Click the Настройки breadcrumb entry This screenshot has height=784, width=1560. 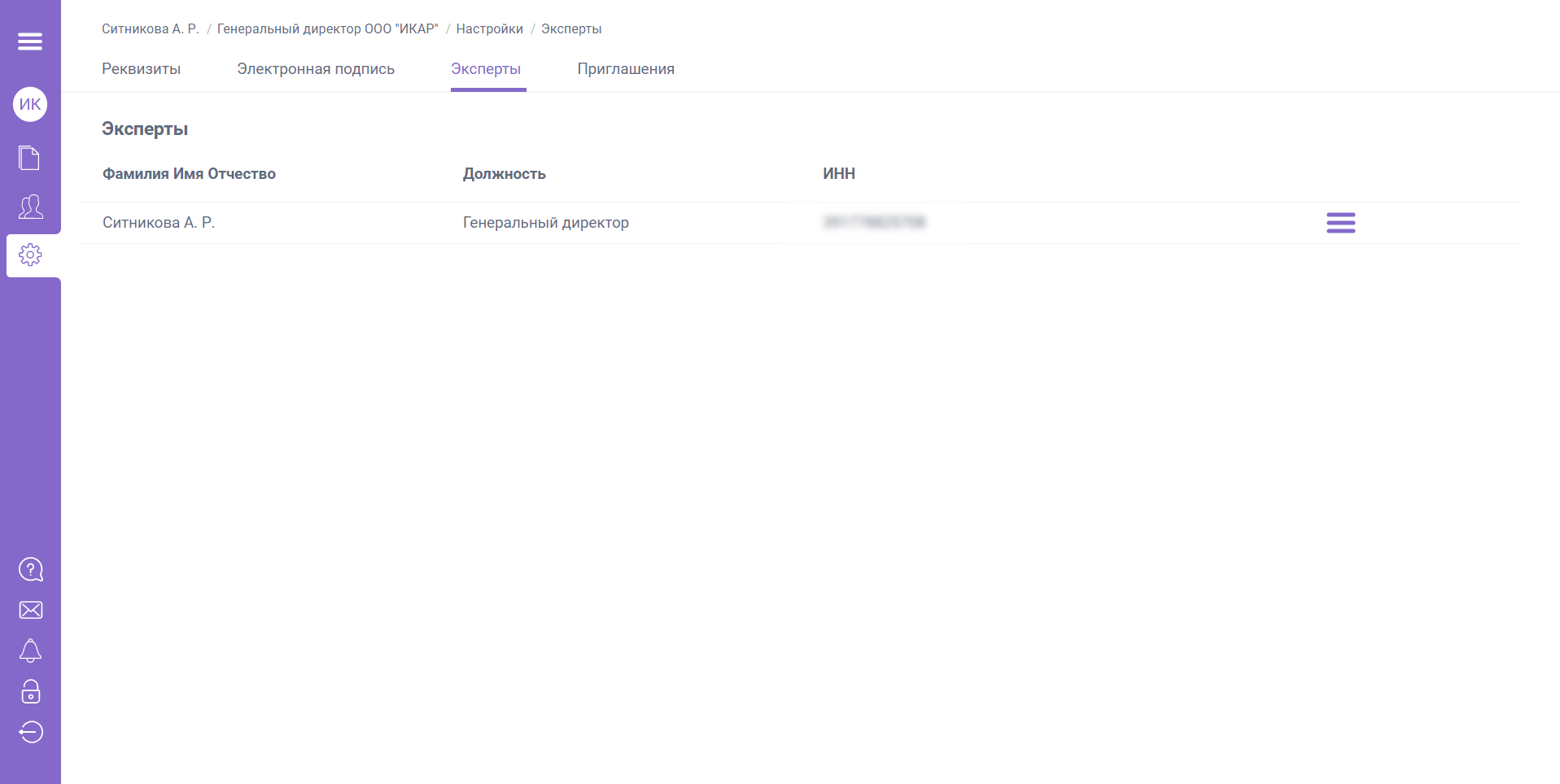pyautogui.click(x=490, y=28)
